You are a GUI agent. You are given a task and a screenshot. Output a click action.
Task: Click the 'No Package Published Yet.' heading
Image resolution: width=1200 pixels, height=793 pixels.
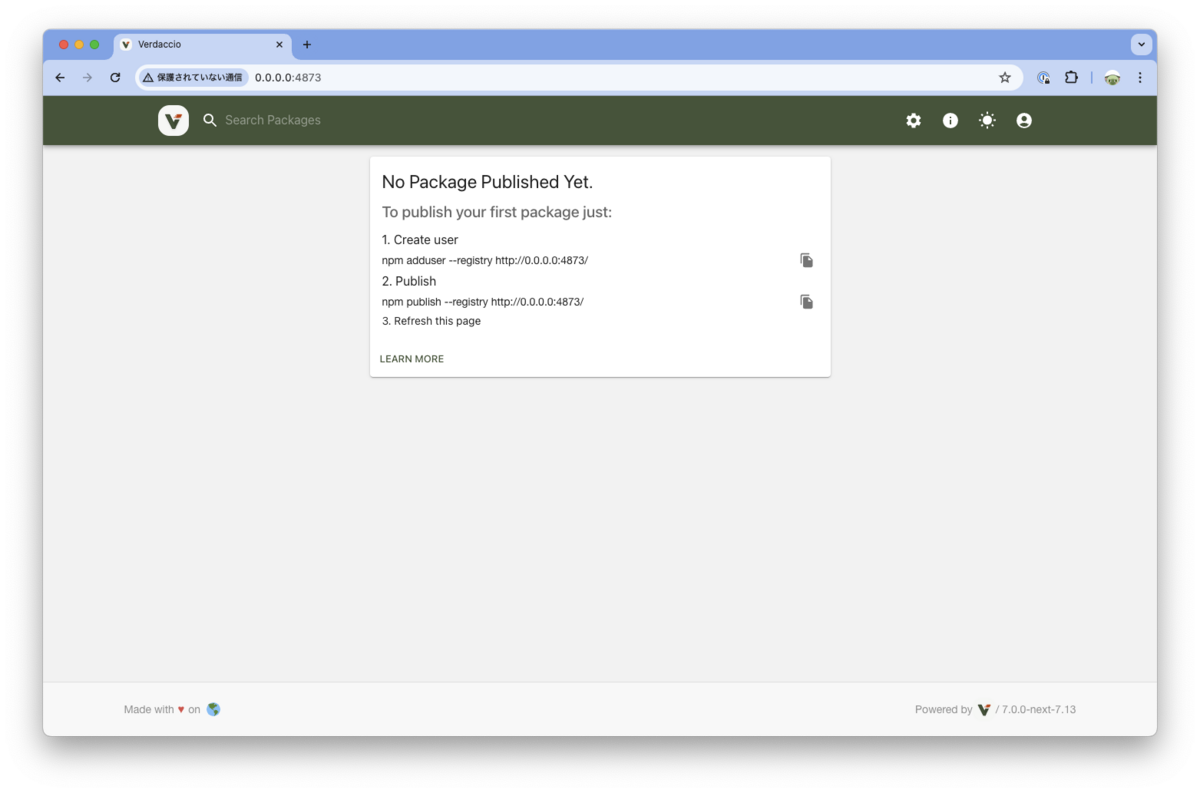pos(487,182)
